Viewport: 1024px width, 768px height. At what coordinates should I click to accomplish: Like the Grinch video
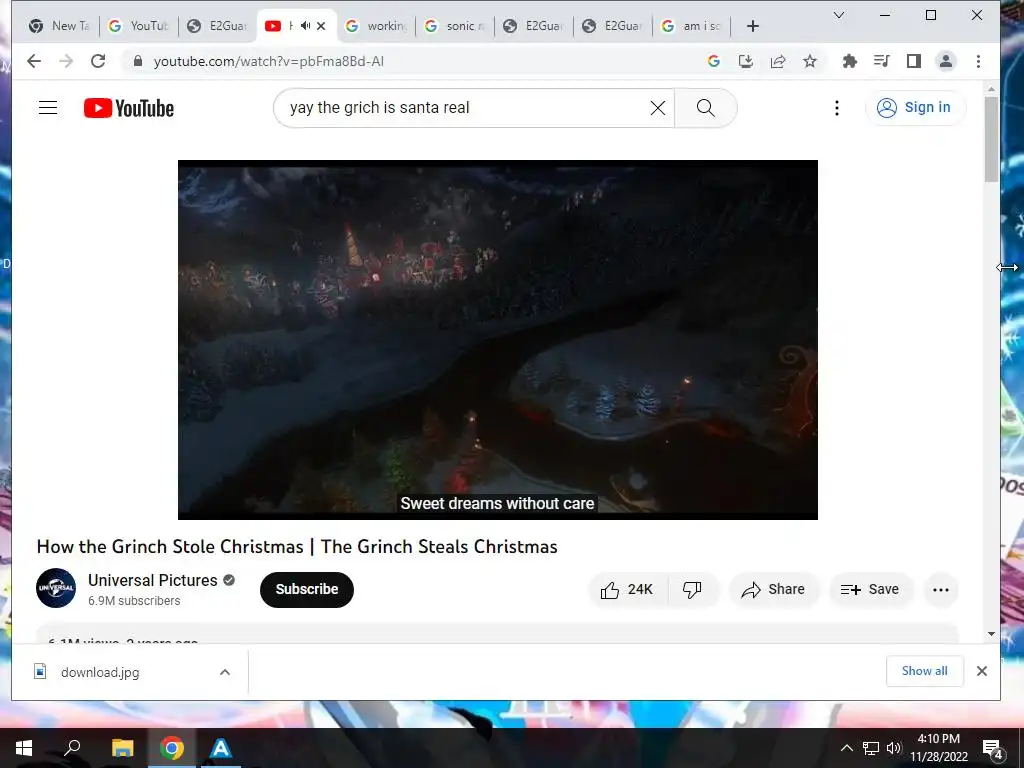(x=626, y=590)
